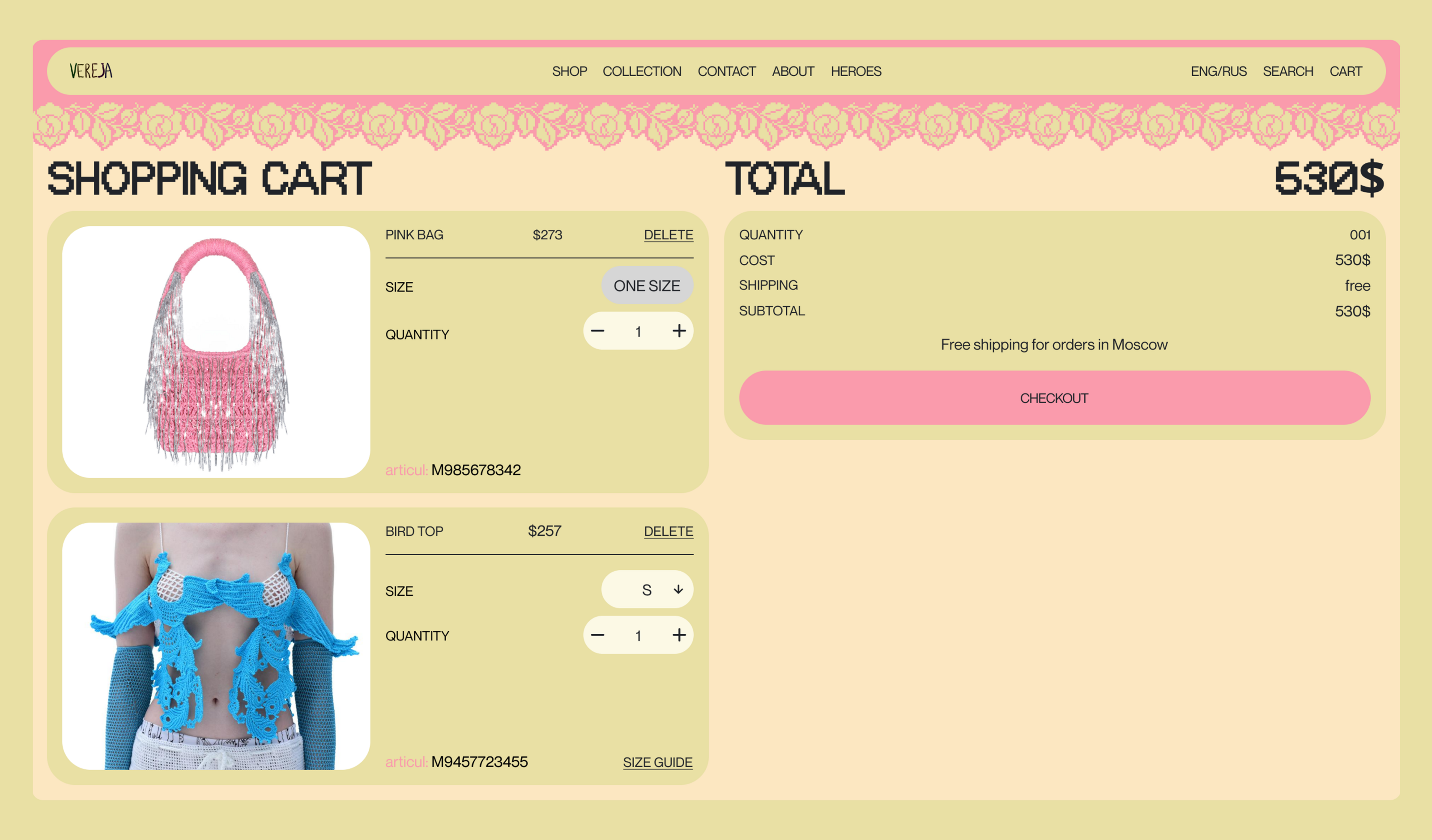Switch language via ENG/RUS
The height and width of the screenshot is (840, 1432).
tap(1219, 72)
